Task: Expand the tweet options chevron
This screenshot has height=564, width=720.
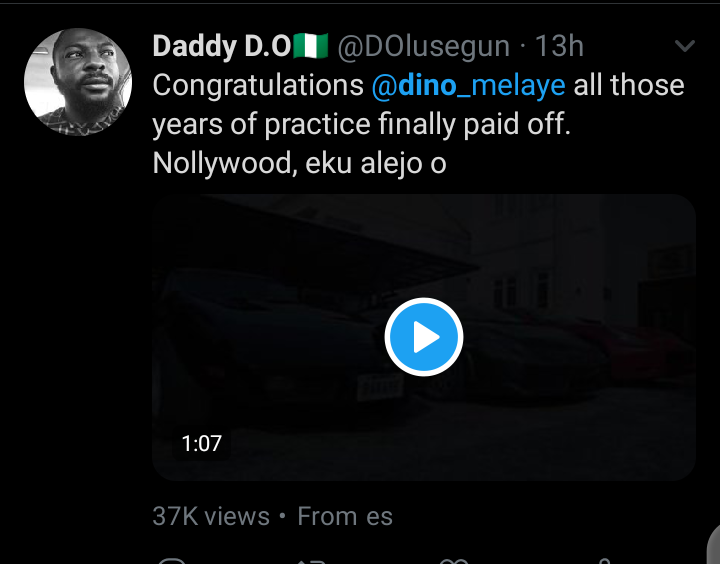Action: coord(685,45)
